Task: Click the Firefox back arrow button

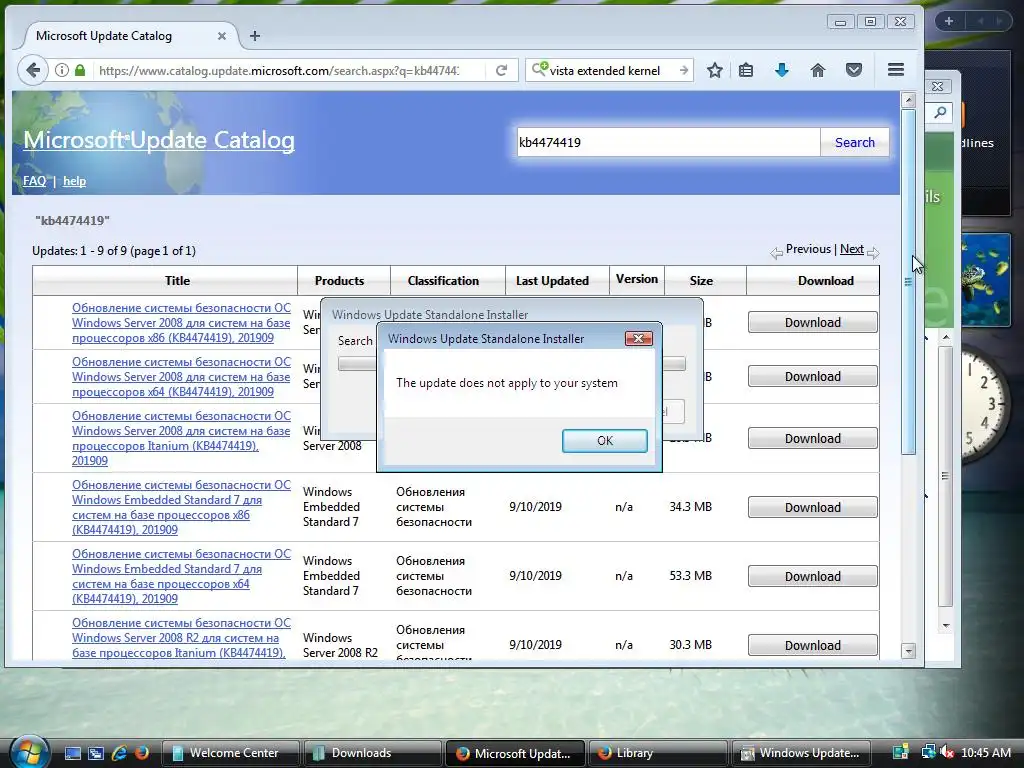Action: pyautogui.click(x=33, y=70)
